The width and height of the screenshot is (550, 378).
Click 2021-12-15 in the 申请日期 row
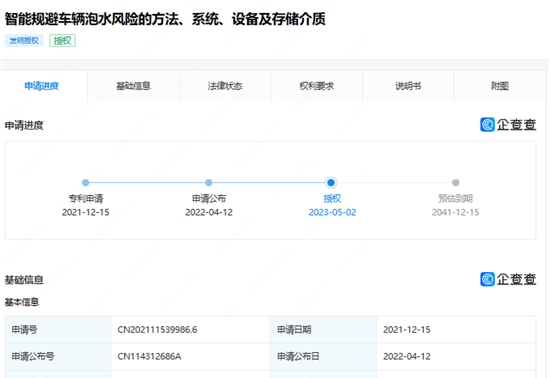click(407, 330)
